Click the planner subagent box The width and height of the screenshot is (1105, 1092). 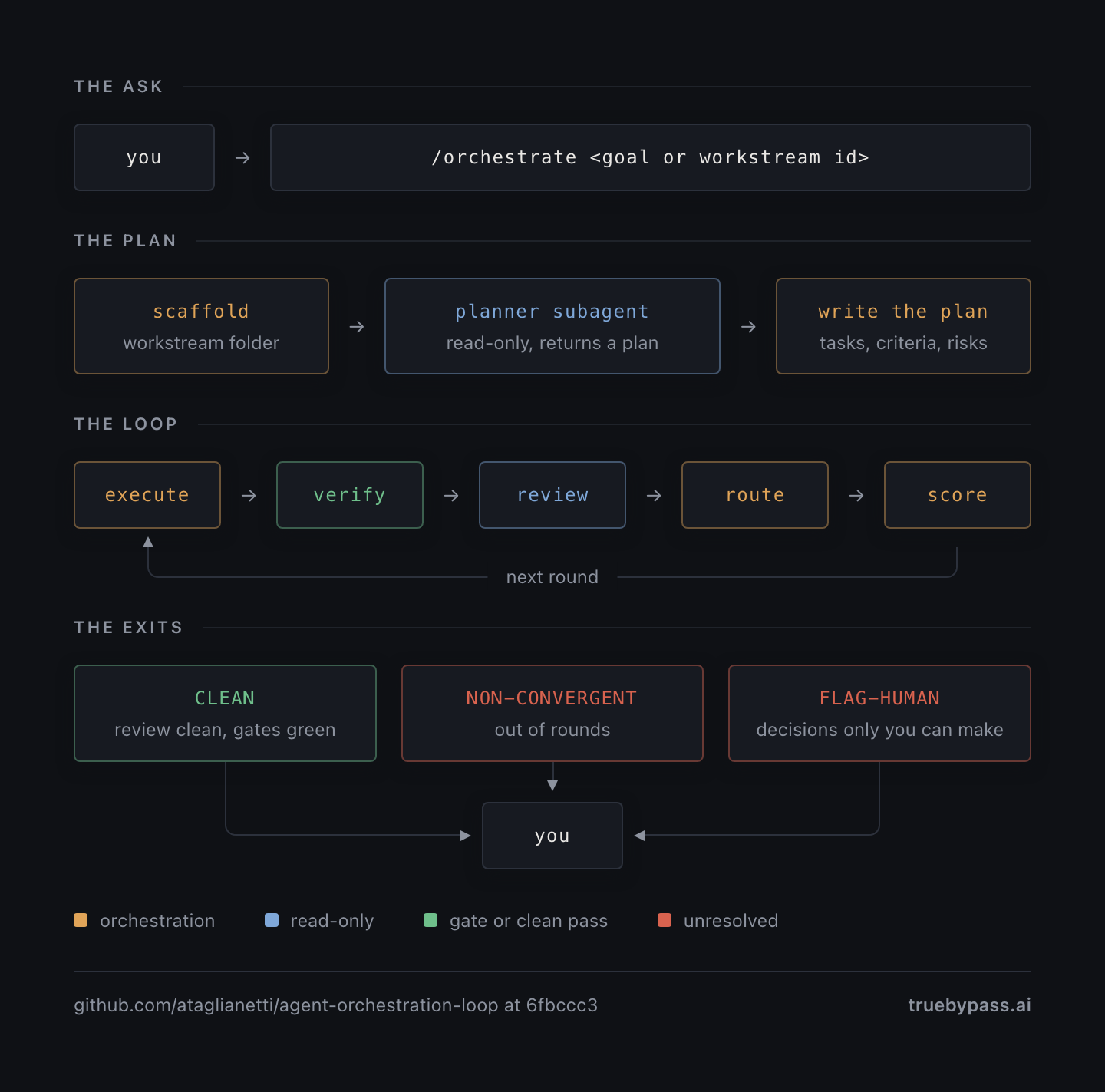click(x=552, y=326)
